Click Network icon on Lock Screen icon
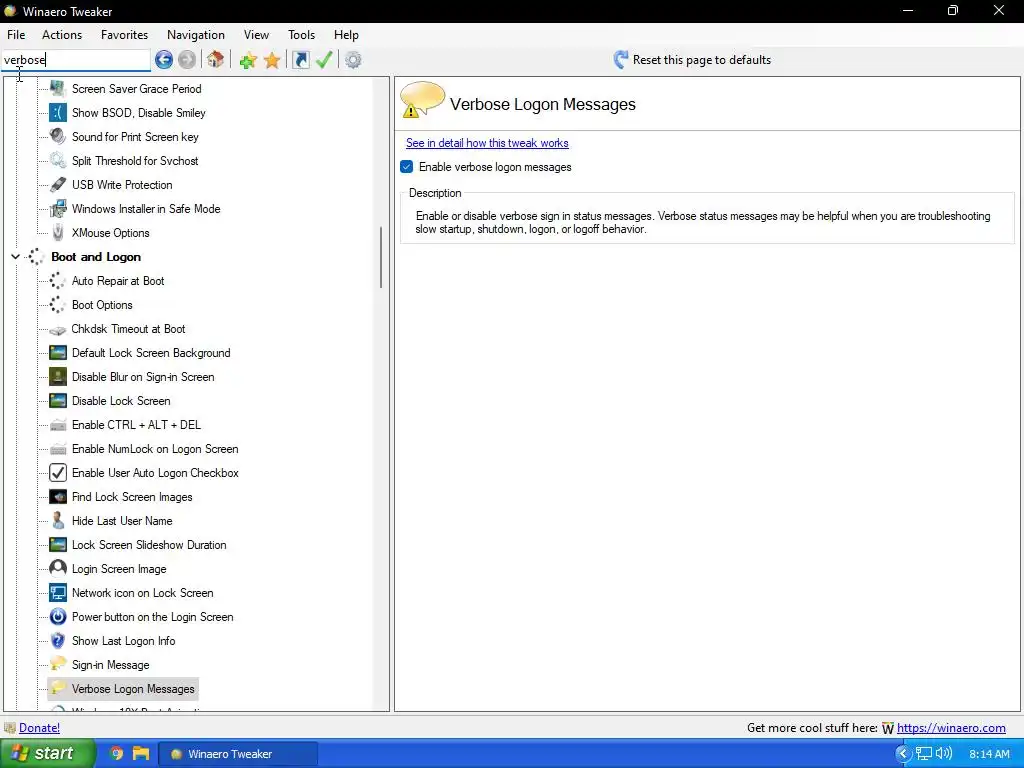The image size is (1024, 768). [57, 593]
